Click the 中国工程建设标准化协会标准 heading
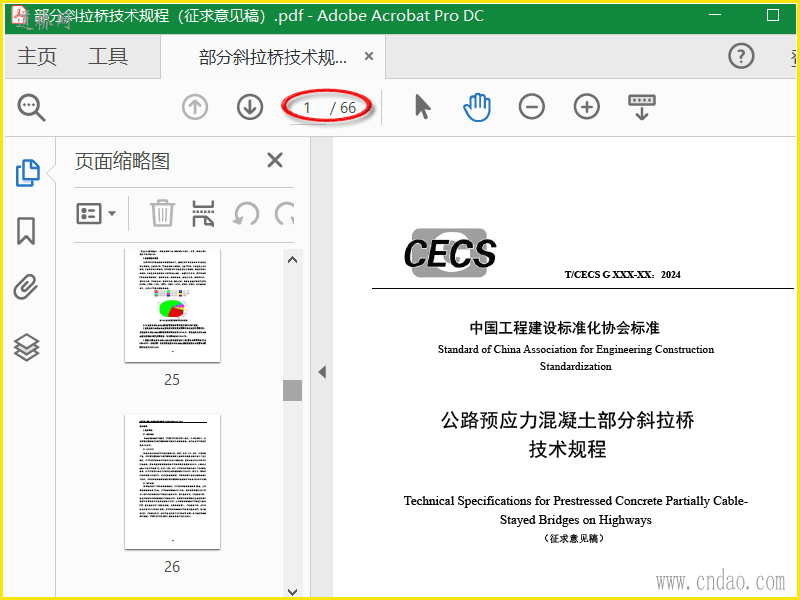Screen dimensions: 800x600 [565, 328]
